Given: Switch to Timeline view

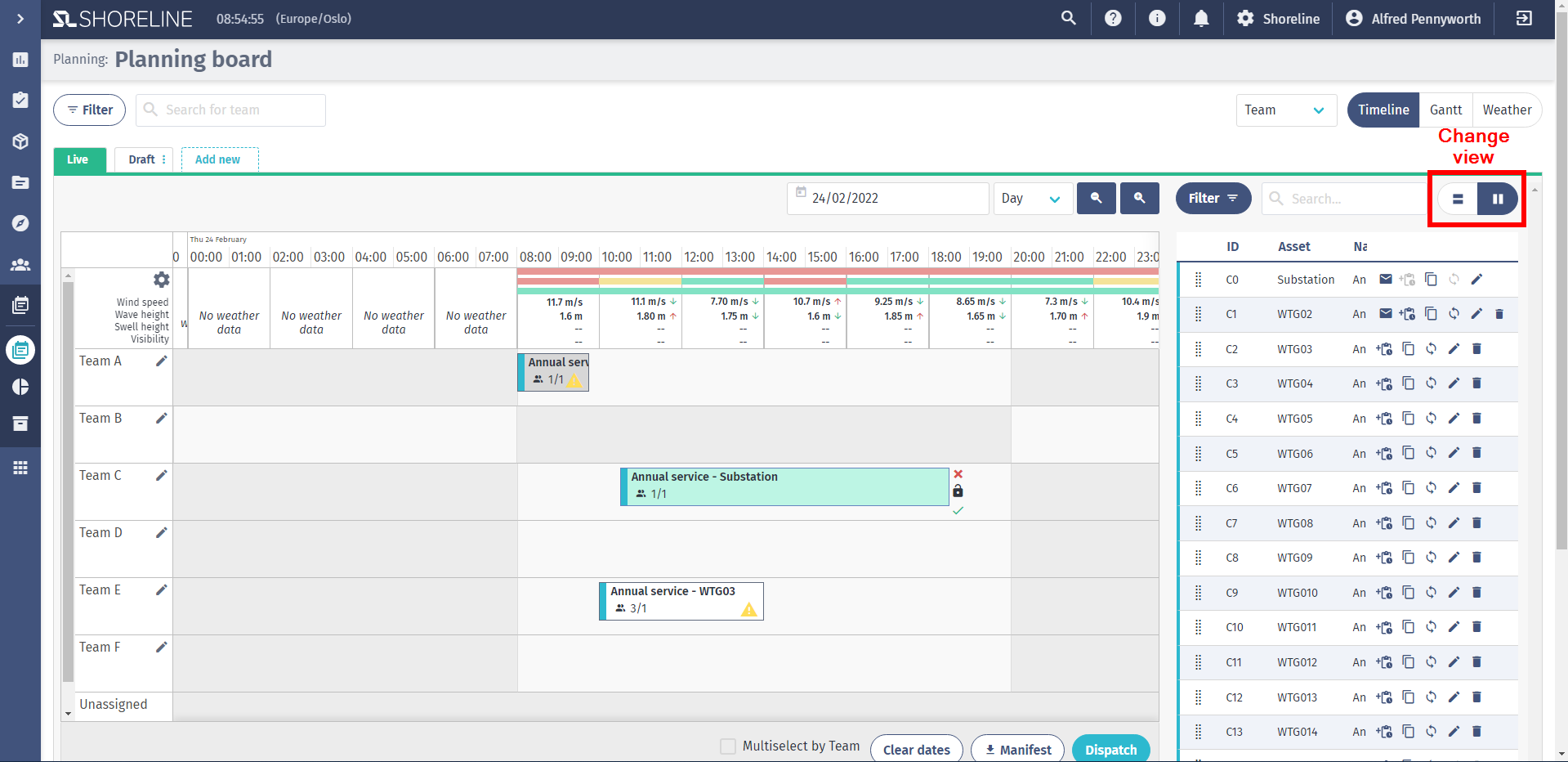Looking at the screenshot, I should 1383,110.
